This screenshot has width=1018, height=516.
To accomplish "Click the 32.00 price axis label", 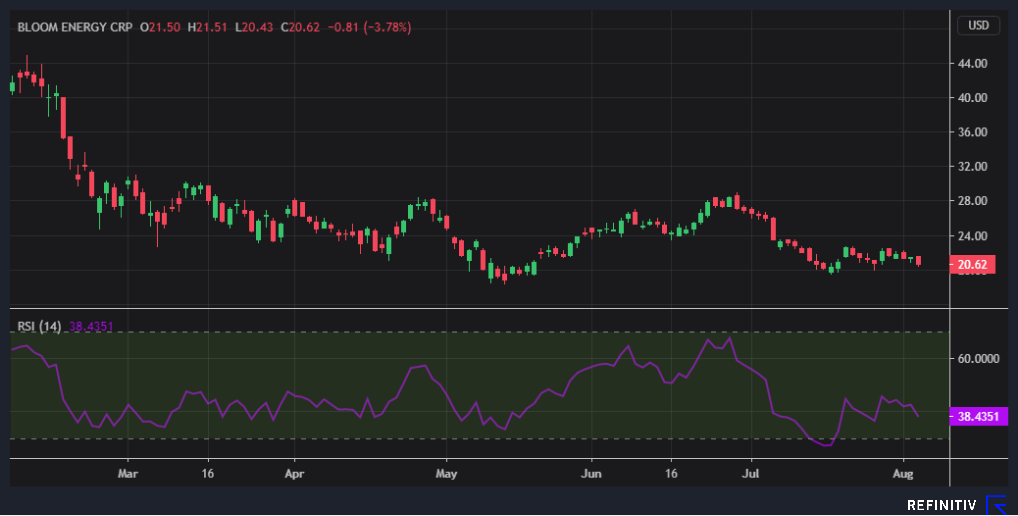I will (x=972, y=166).
